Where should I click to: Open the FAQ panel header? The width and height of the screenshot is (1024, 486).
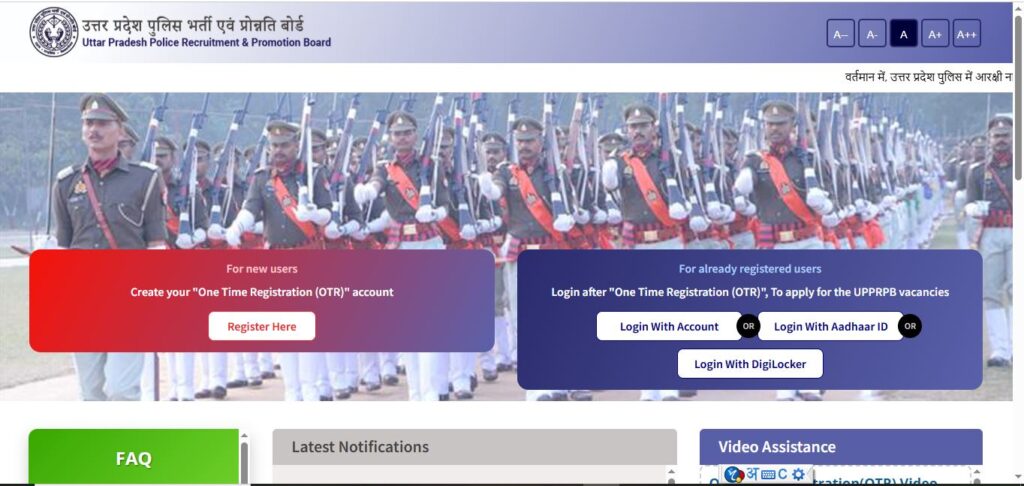click(x=134, y=457)
